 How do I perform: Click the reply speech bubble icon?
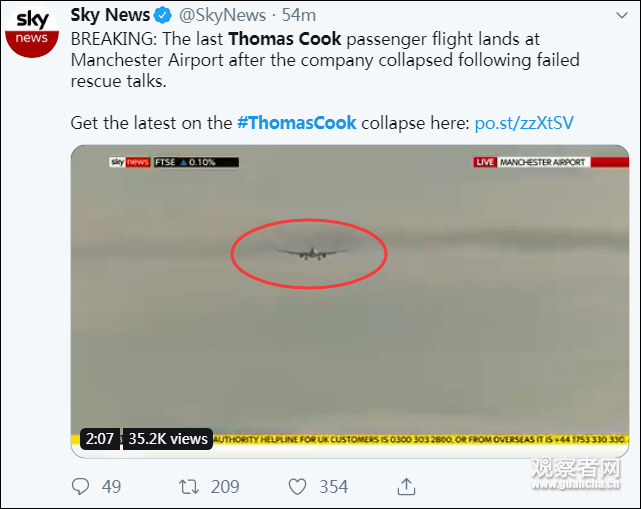(82, 486)
